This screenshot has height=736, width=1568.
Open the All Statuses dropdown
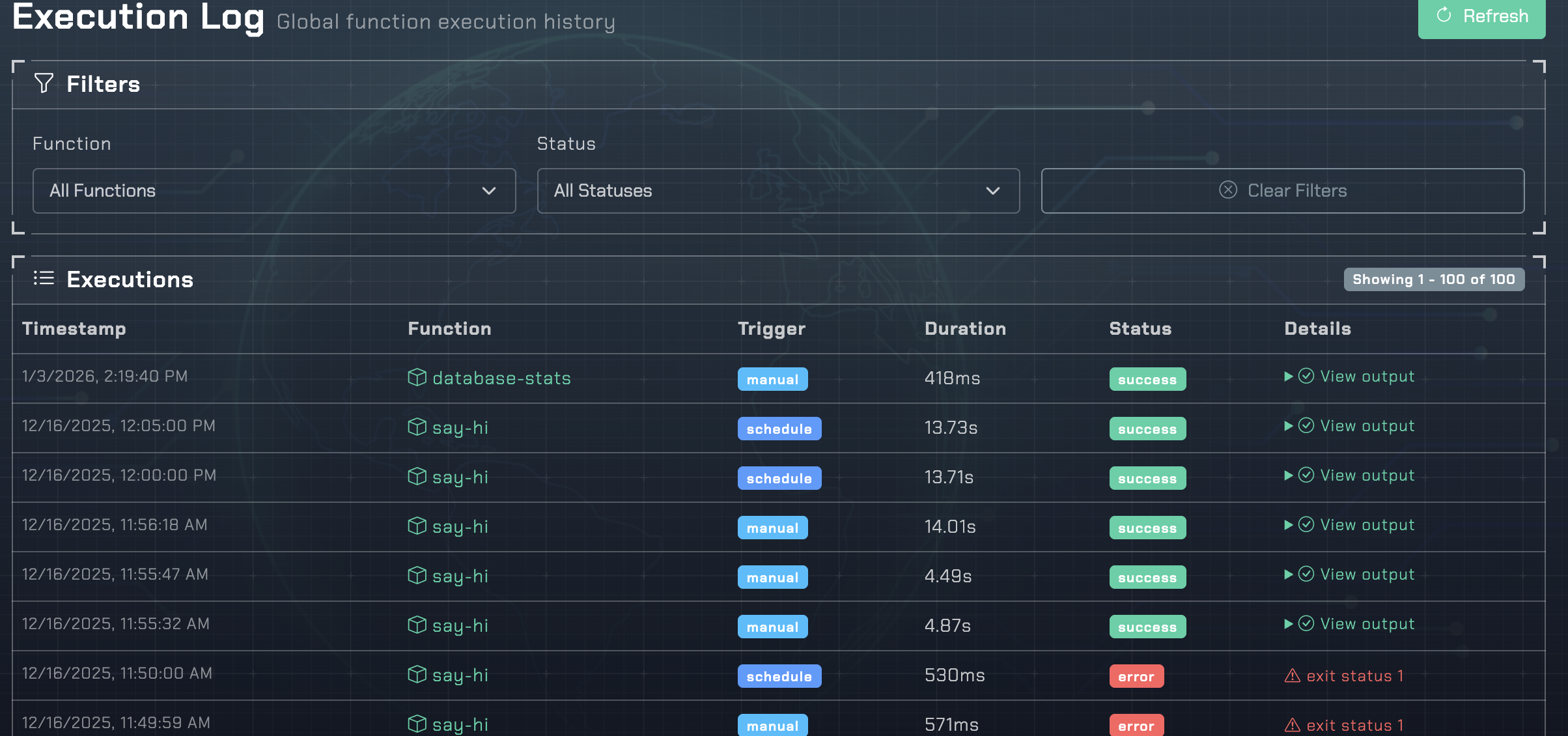778,190
